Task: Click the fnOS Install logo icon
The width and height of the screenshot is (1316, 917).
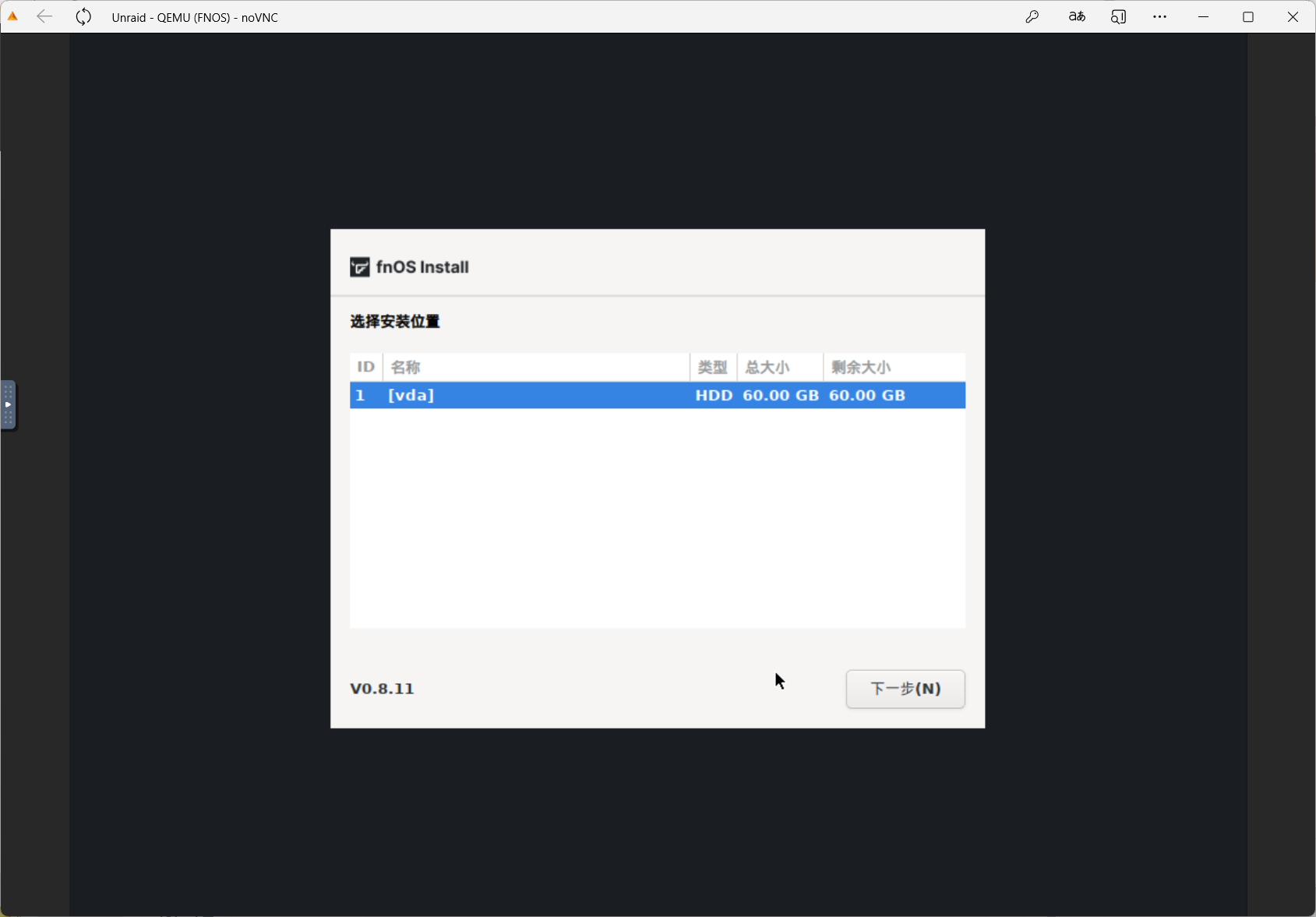Action: (x=359, y=267)
